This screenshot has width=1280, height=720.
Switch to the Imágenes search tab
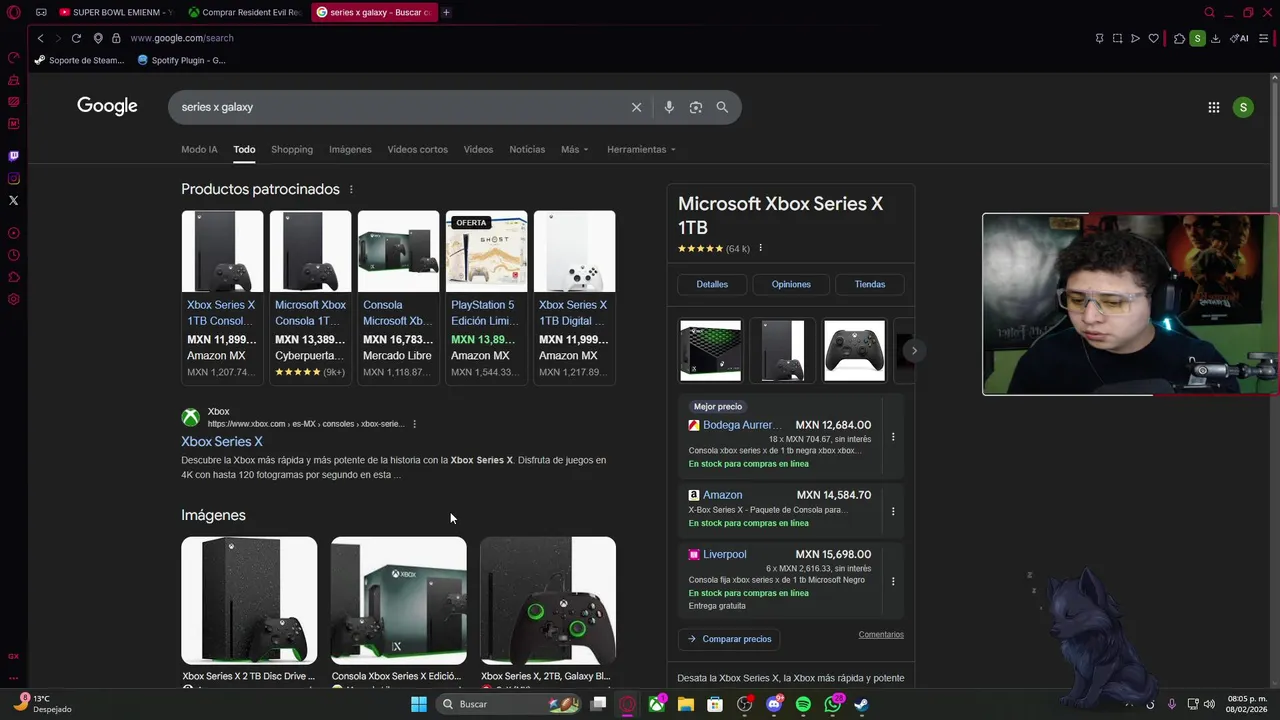pos(350,149)
